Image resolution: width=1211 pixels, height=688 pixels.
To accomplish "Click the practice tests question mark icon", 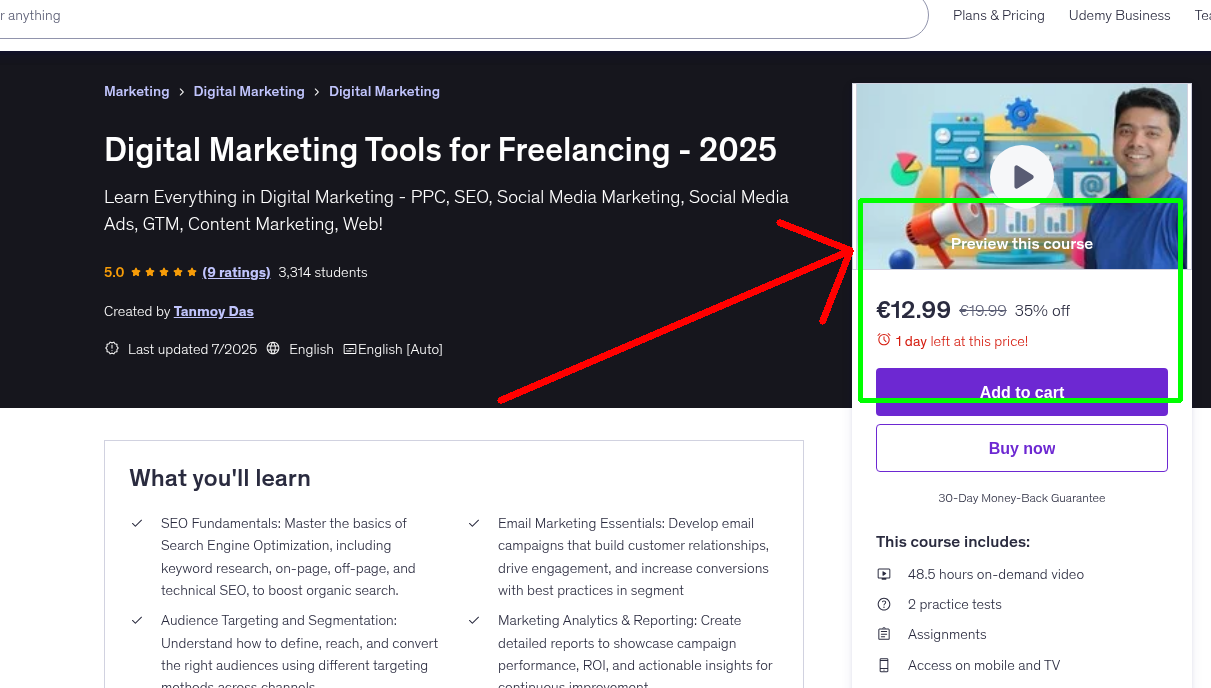I will [884, 604].
